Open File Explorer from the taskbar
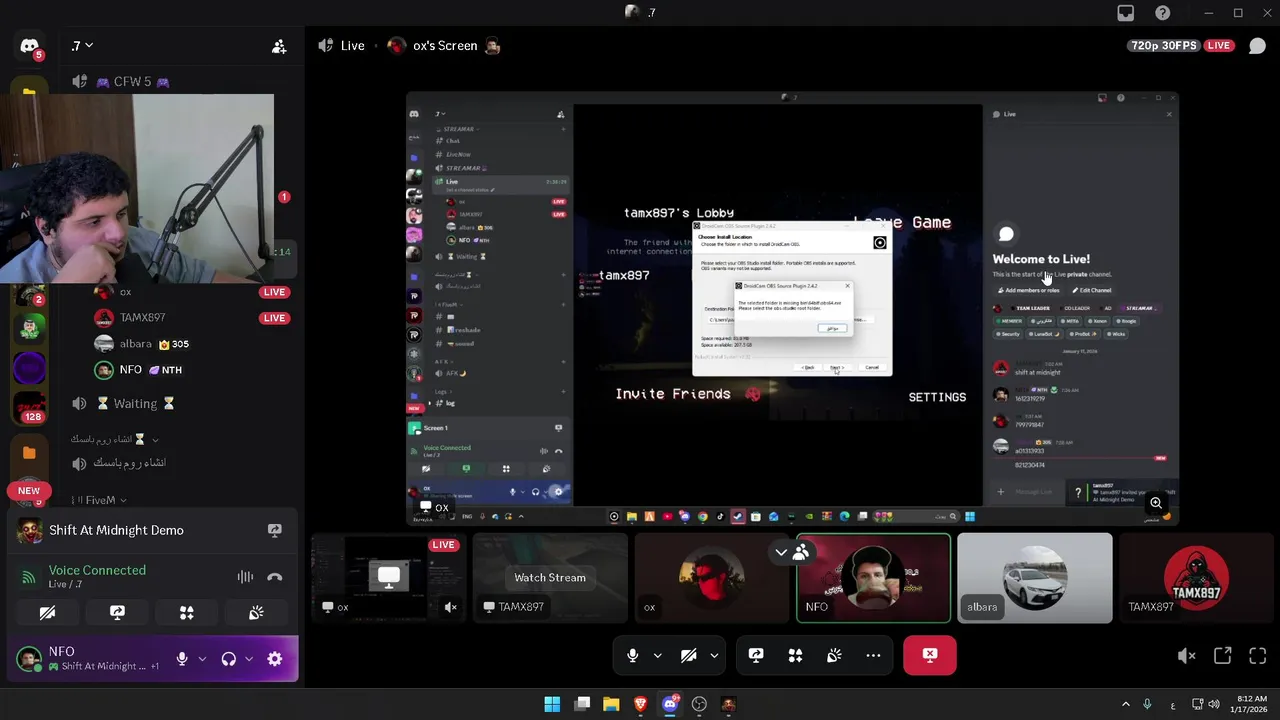 click(x=611, y=704)
